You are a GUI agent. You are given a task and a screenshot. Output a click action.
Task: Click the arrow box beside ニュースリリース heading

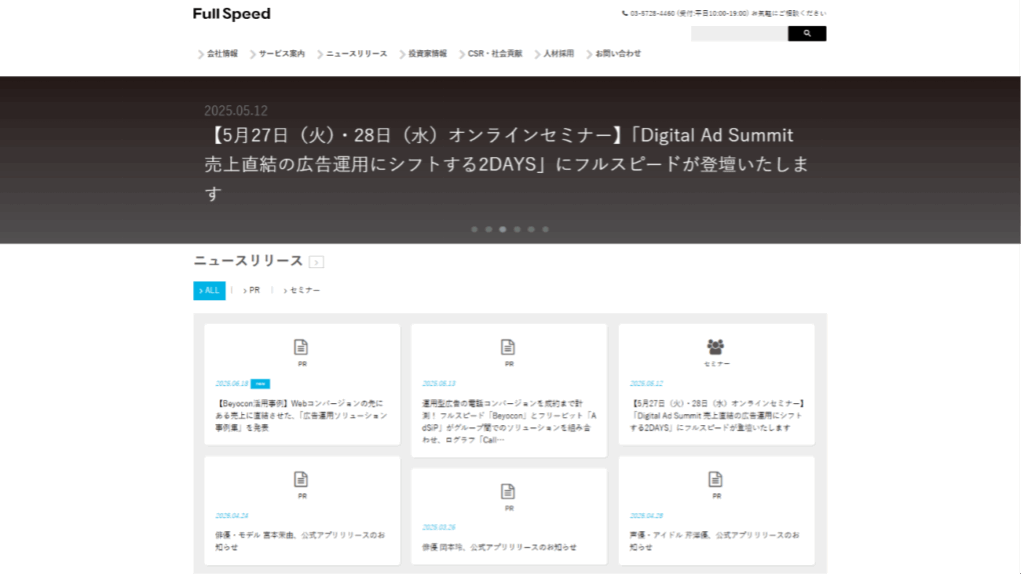pyautogui.click(x=316, y=262)
